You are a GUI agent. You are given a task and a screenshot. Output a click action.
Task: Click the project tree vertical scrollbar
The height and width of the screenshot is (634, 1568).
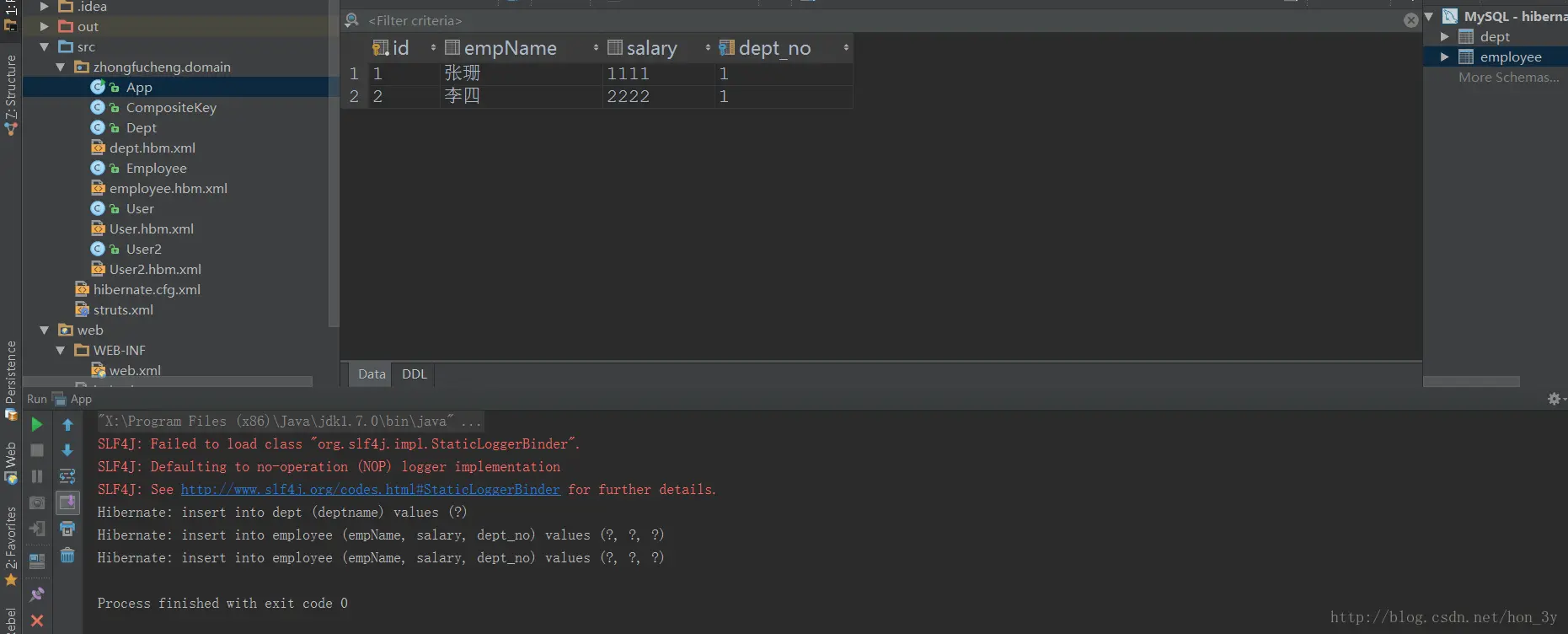pos(333,164)
